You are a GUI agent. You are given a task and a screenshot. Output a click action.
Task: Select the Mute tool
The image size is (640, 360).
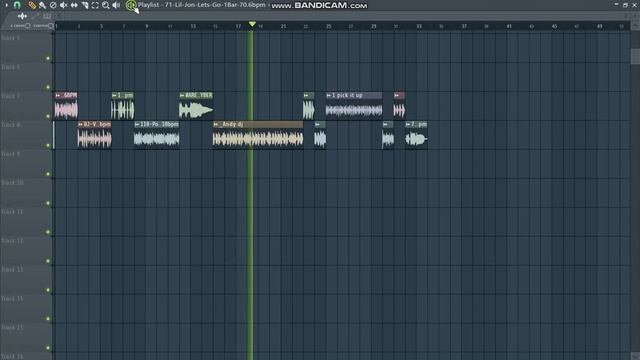tap(63, 5)
